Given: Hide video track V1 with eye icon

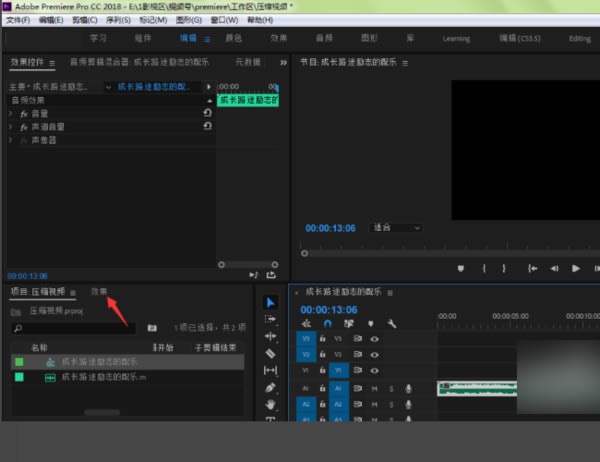Looking at the screenshot, I should (375, 369).
